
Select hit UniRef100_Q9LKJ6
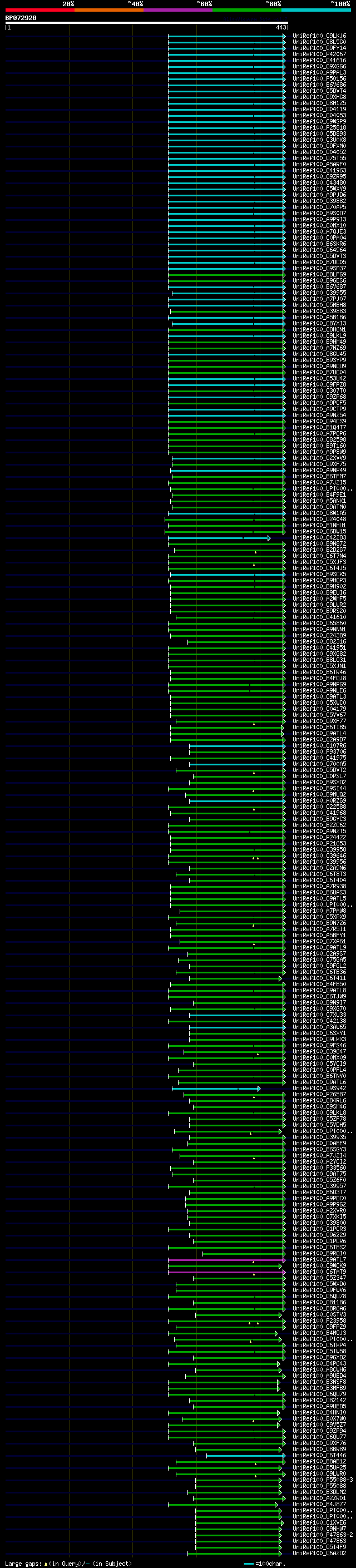click(x=319, y=36)
